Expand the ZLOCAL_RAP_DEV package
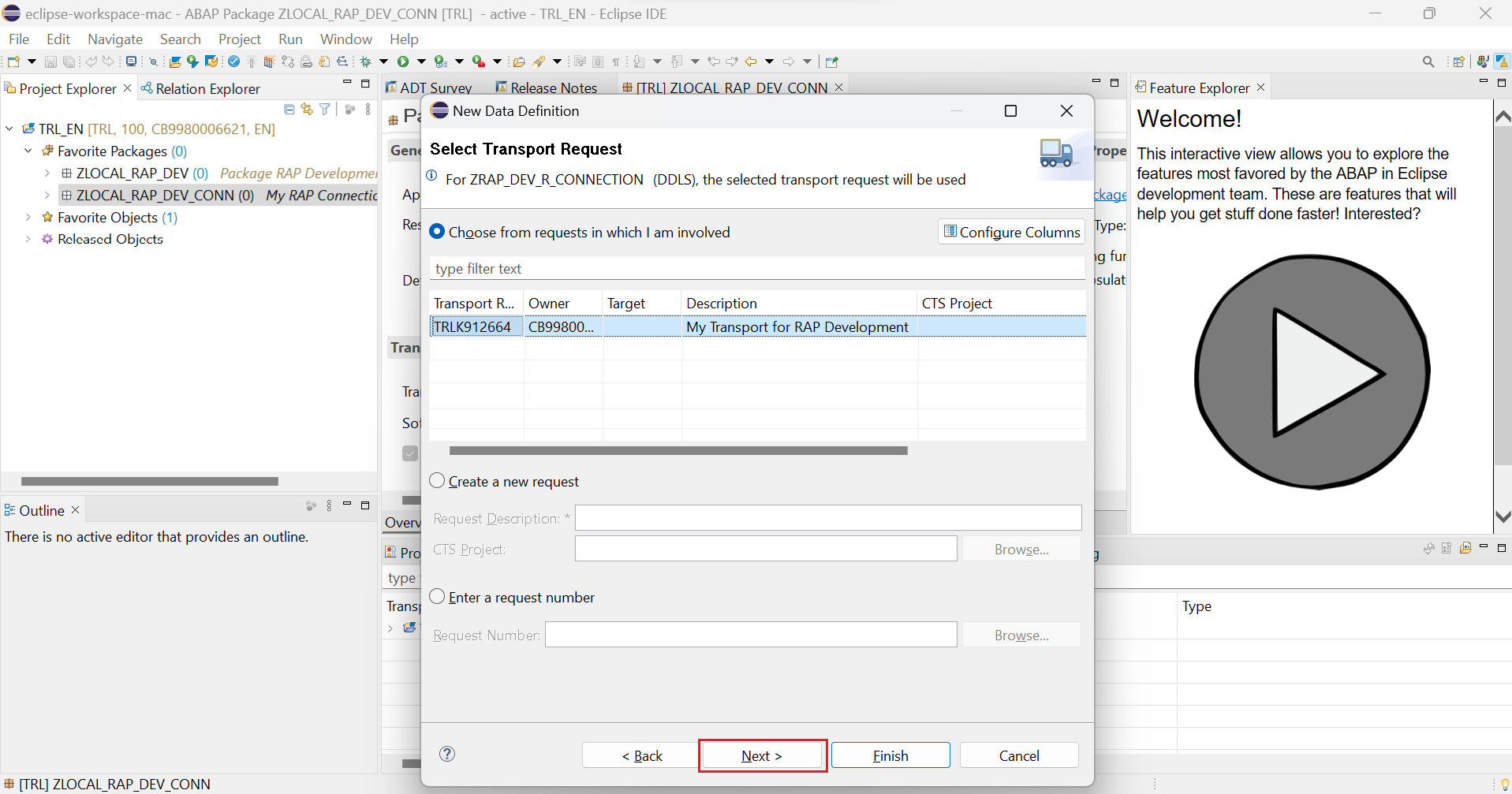 point(47,173)
